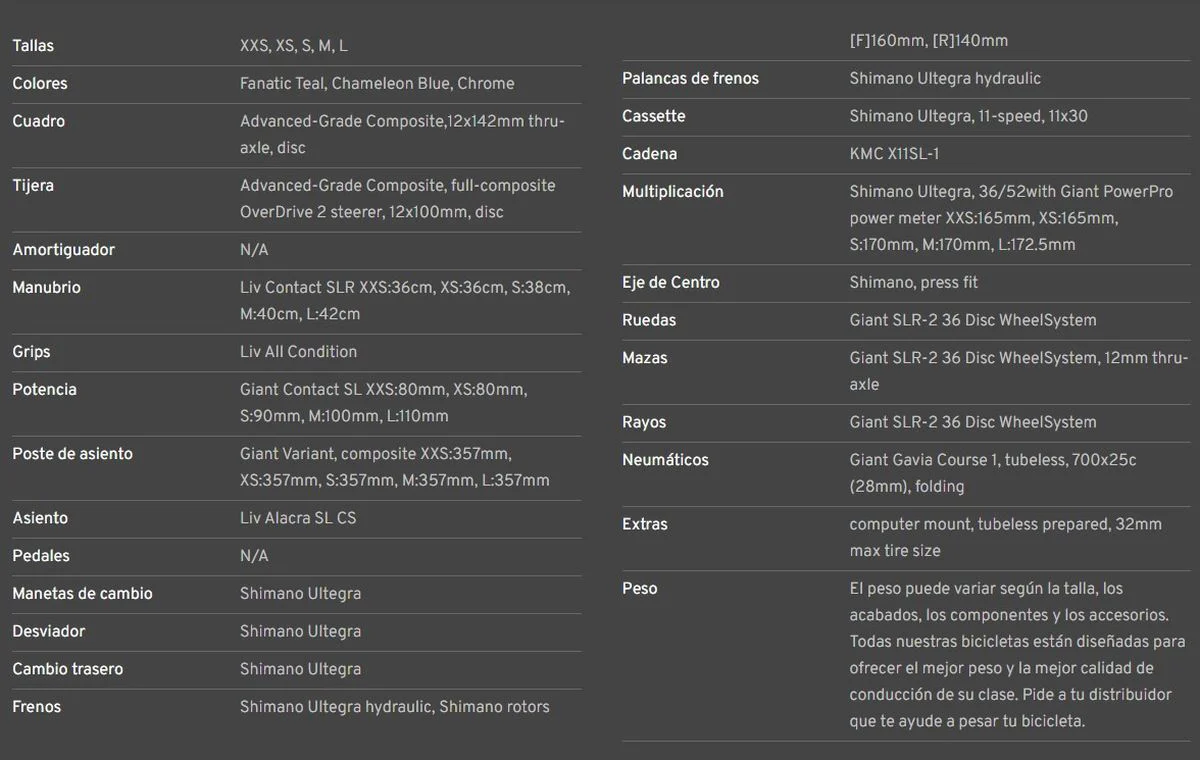Select the Fanatic Teal, Chameleon Blue, Chrome text
The width and height of the screenshot is (1200, 760).
pos(377,84)
